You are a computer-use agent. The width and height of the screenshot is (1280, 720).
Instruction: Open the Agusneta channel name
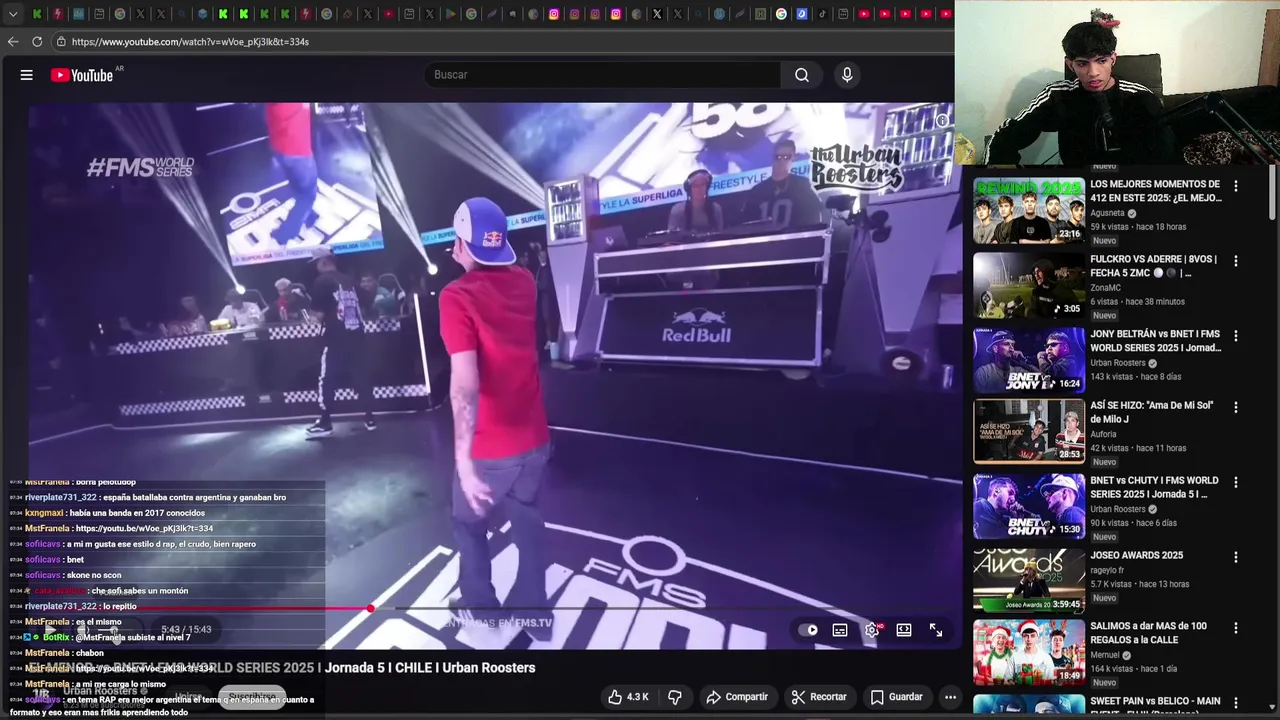point(1107,213)
